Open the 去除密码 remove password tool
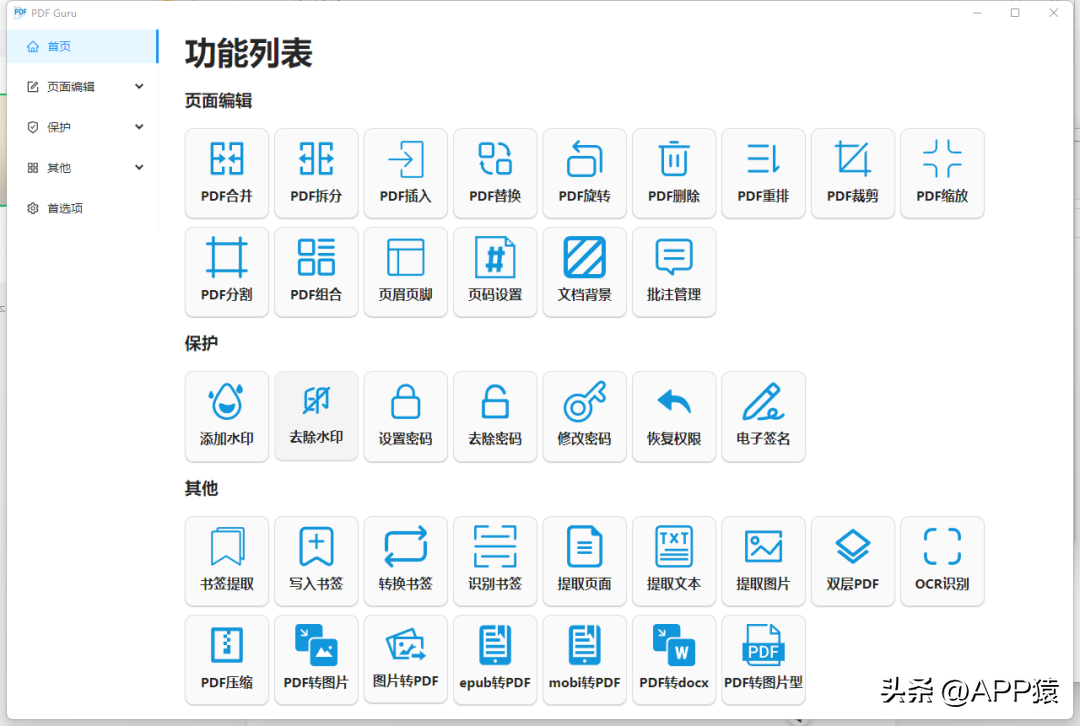The image size is (1080, 726). 495,417
